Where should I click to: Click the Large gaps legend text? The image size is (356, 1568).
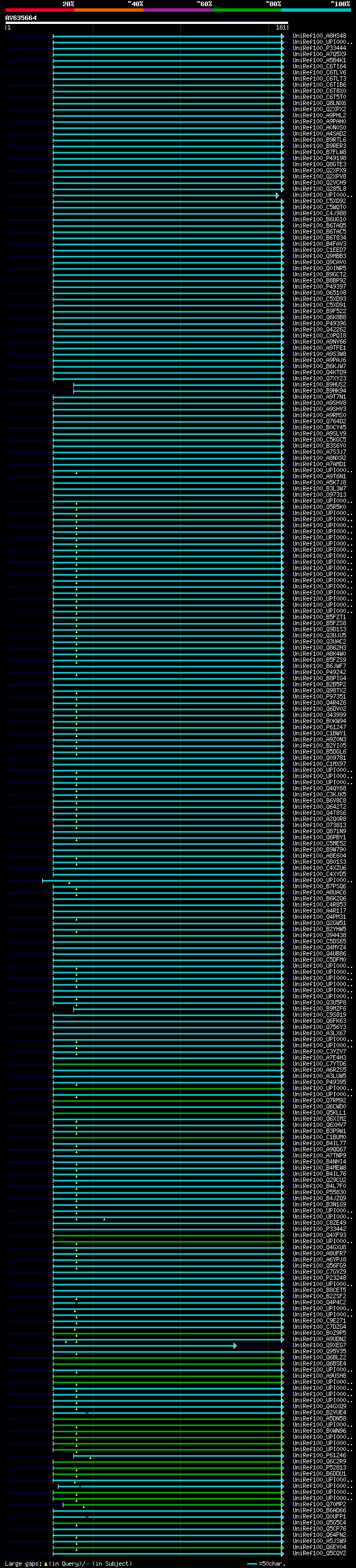pyautogui.click(x=24, y=1563)
